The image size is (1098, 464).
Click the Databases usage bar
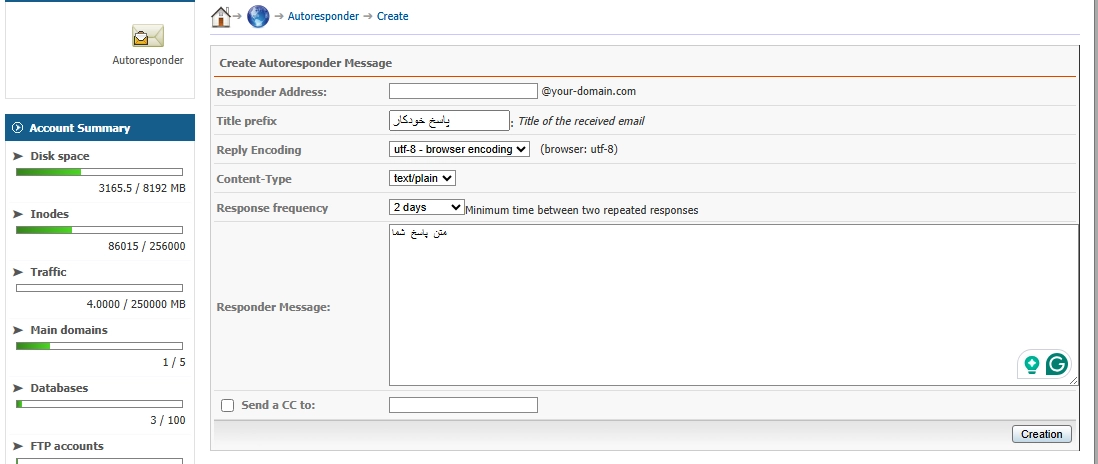coord(99,405)
